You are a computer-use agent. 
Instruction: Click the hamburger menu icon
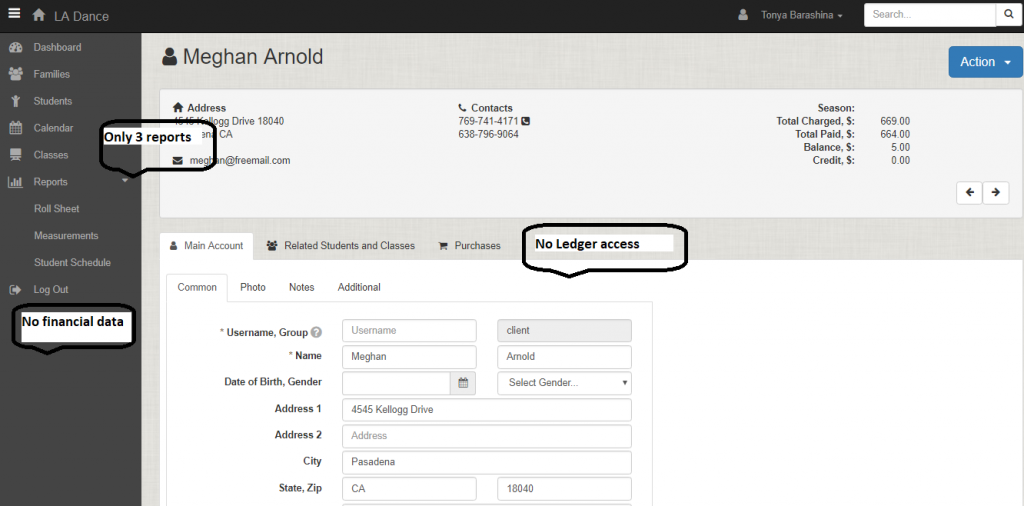(14, 15)
